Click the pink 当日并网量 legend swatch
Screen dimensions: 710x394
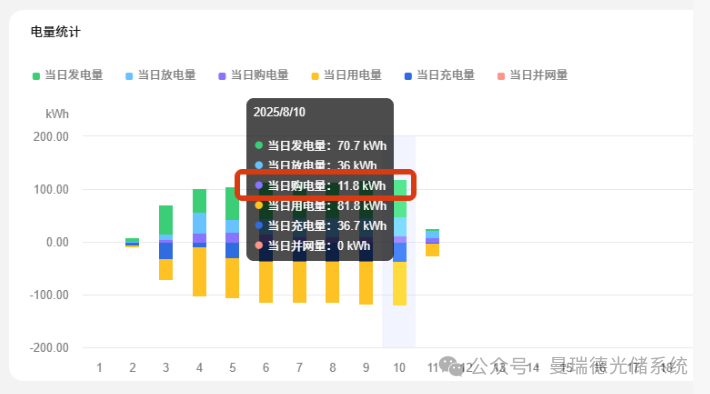tap(501, 76)
